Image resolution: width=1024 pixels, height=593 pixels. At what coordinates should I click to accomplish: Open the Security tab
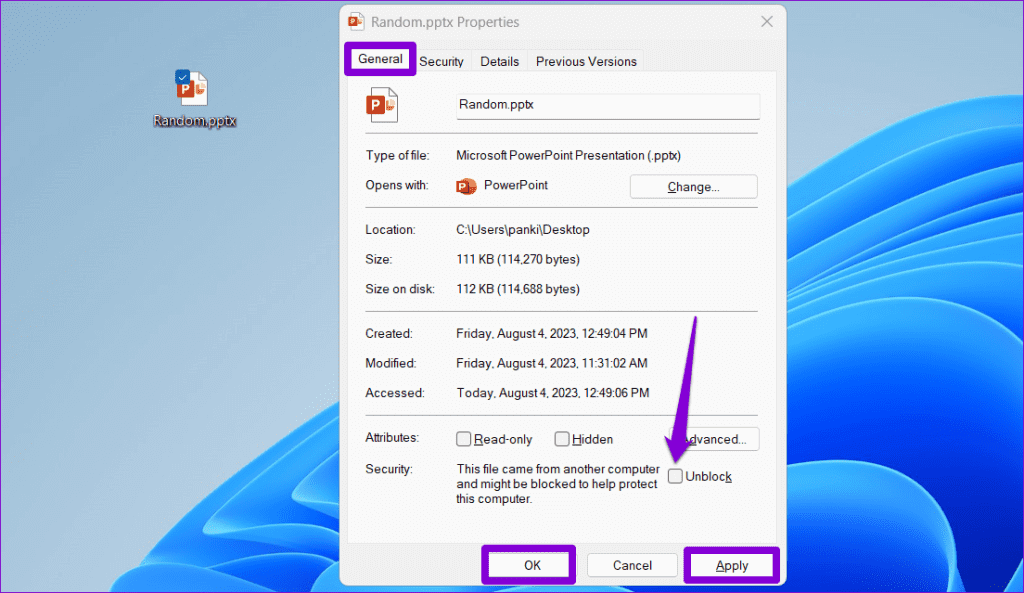(441, 61)
